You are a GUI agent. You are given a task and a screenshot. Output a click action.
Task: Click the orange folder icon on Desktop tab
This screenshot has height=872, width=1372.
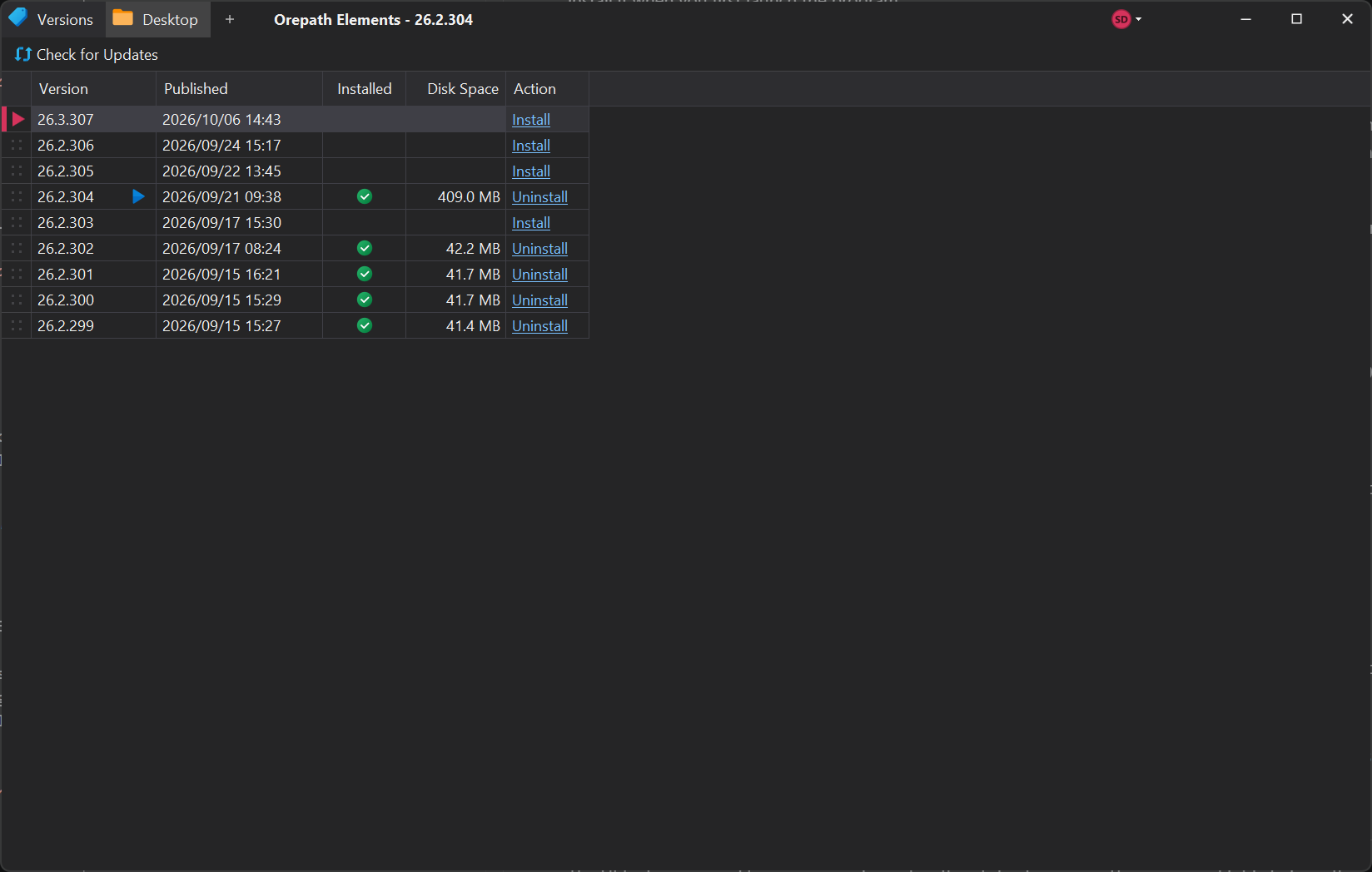point(123,17)
